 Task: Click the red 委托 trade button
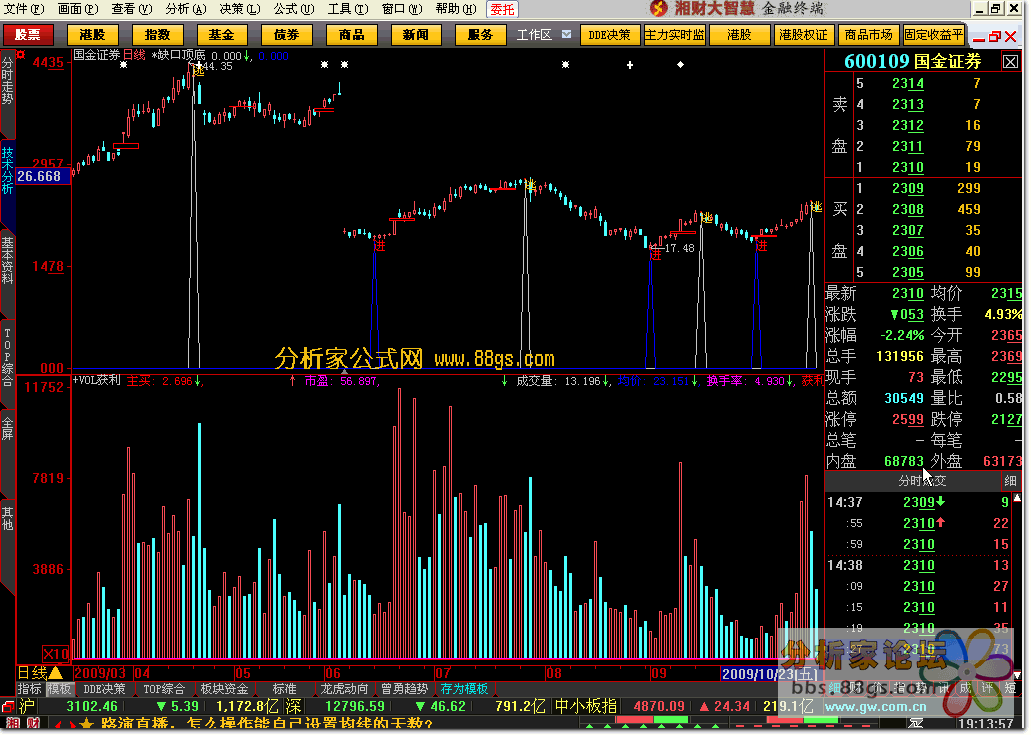(x=502, y=9)
